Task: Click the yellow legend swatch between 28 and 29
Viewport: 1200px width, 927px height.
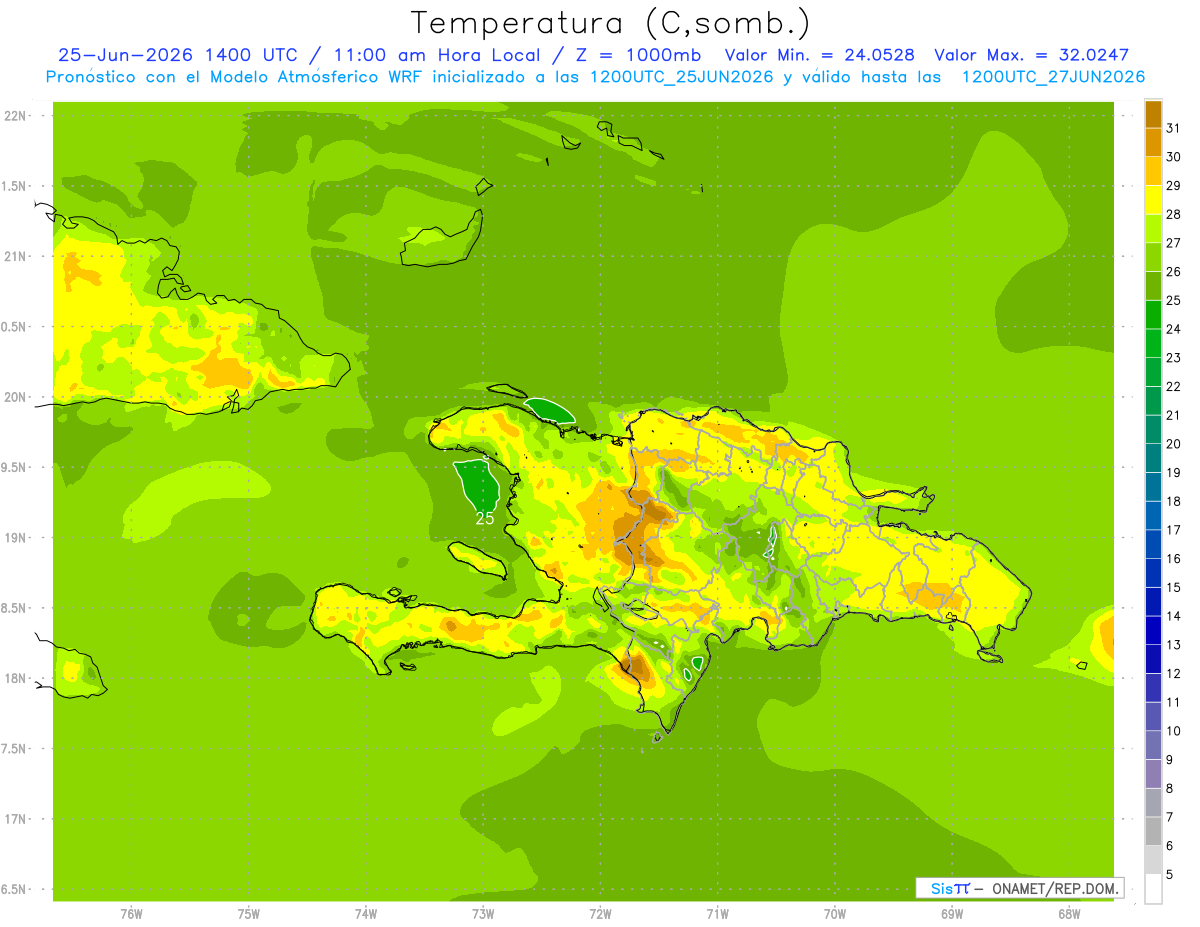Action: [x=1153, y=200]
